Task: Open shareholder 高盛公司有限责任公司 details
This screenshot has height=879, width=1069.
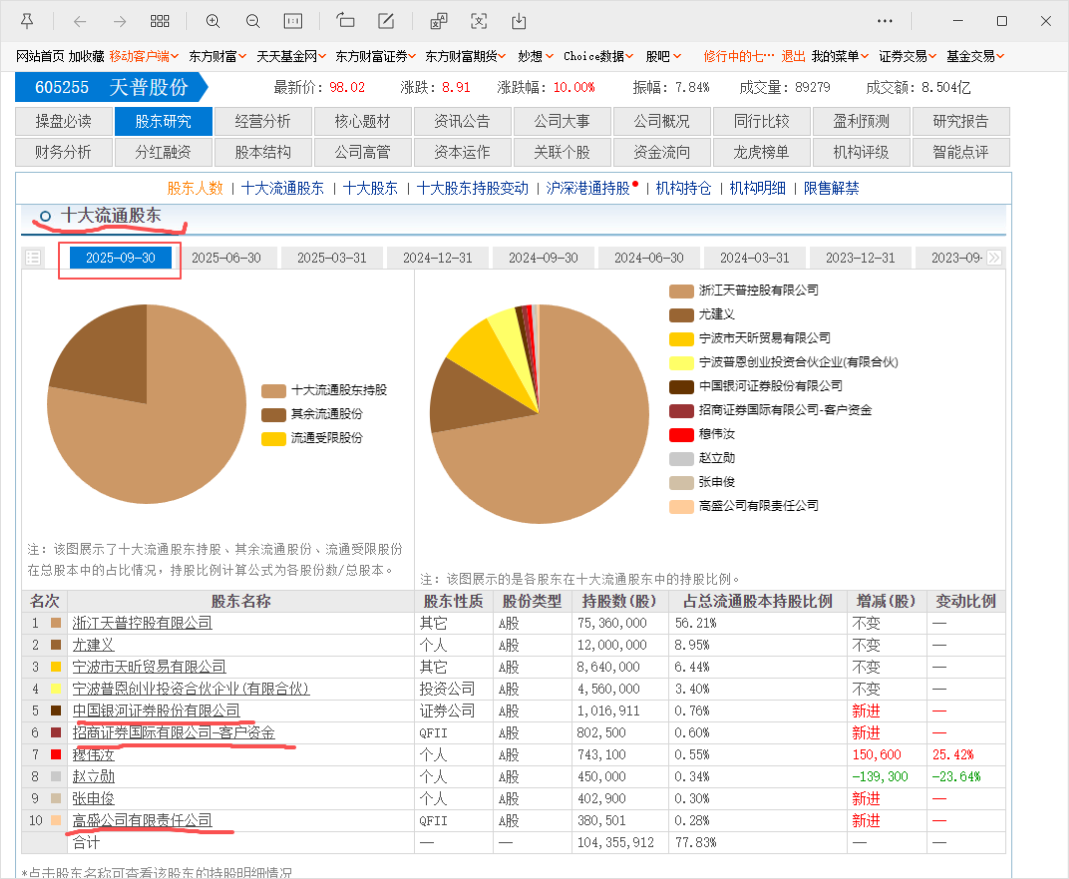Action: (x=142, y=820)
